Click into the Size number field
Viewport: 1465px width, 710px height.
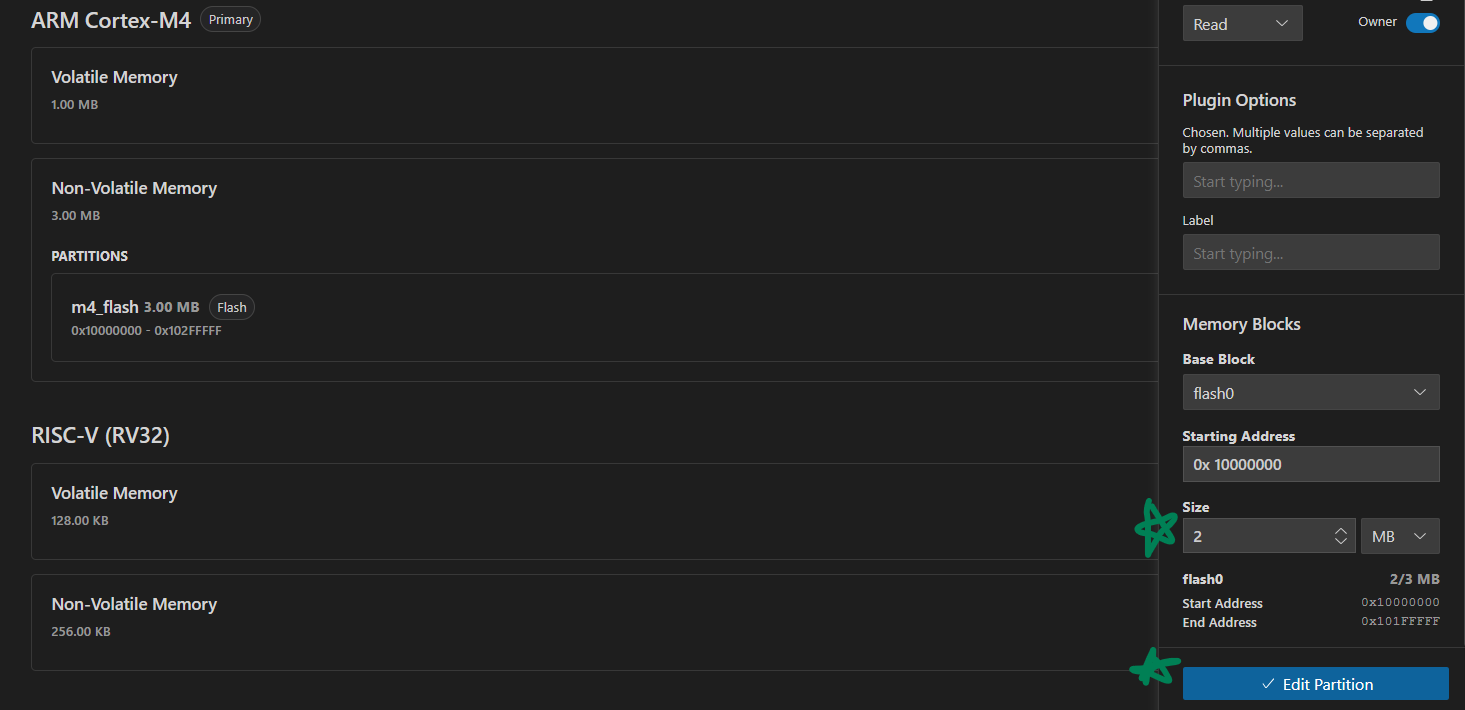(x=1255, y=536)
